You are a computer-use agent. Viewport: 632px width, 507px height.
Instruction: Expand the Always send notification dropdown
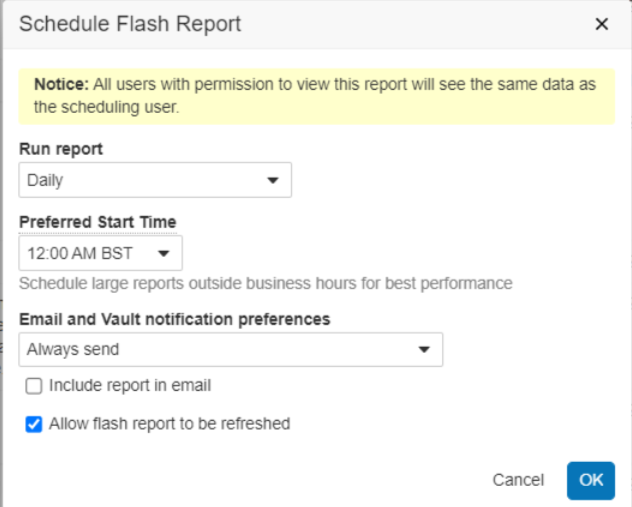[x=230, y=350]
